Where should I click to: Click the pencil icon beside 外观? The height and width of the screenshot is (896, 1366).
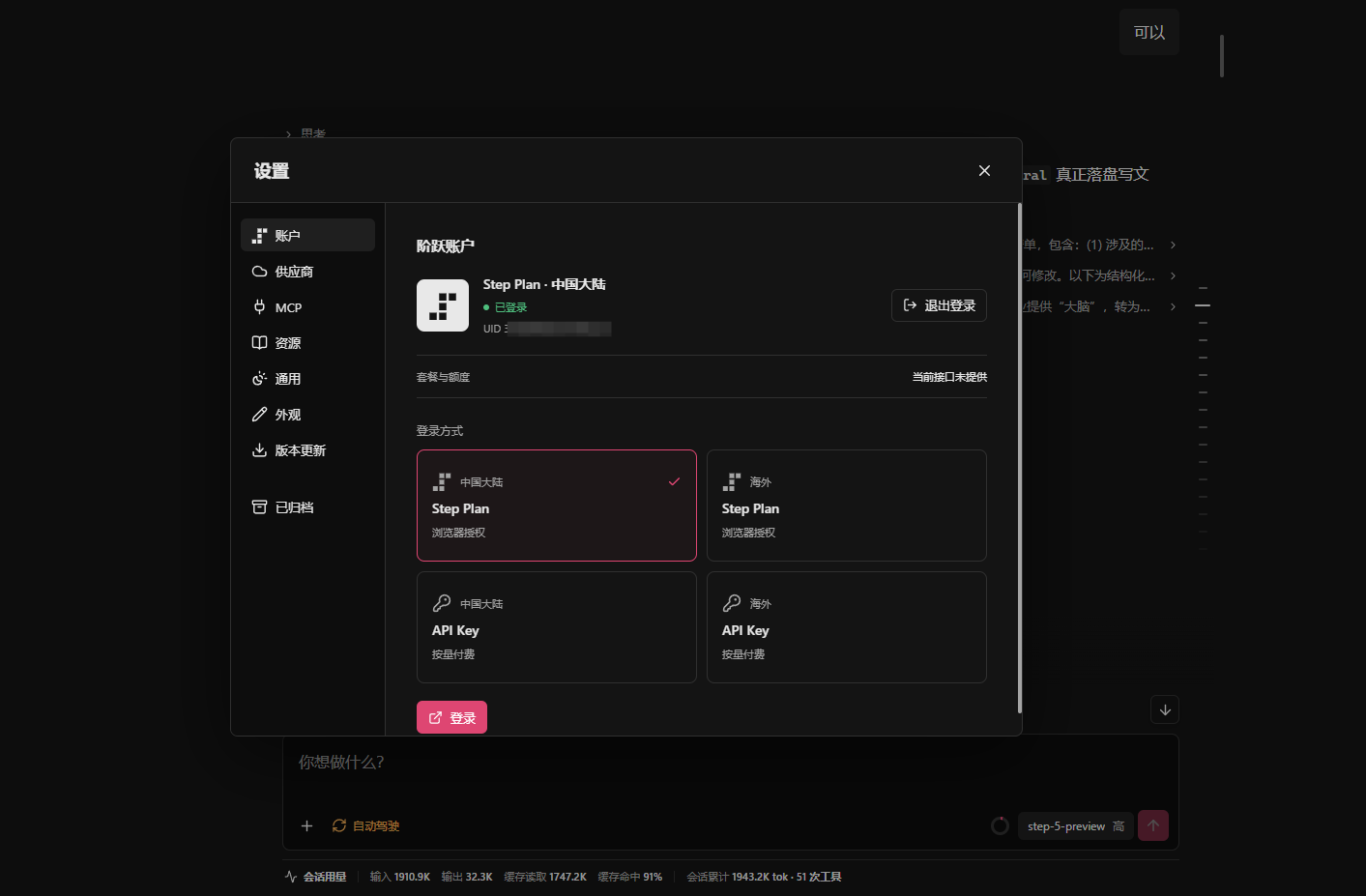tap(259, 415)
